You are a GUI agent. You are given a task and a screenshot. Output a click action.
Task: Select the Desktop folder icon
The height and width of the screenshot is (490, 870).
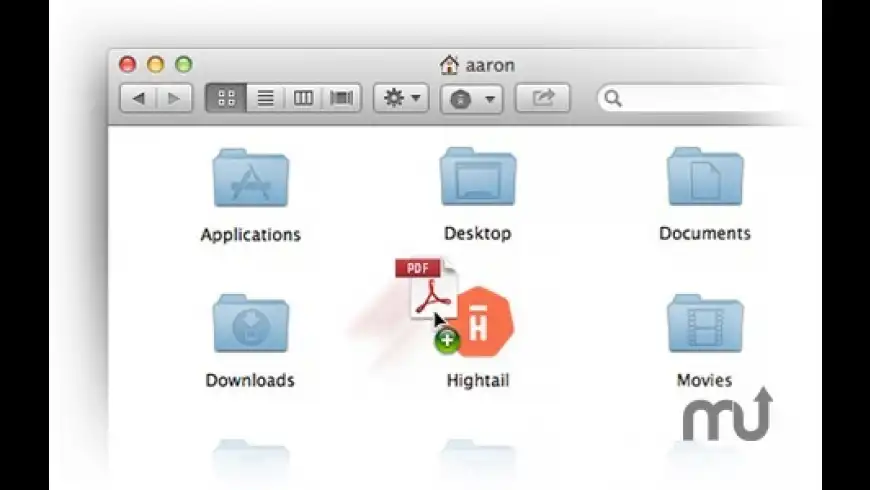478,176
